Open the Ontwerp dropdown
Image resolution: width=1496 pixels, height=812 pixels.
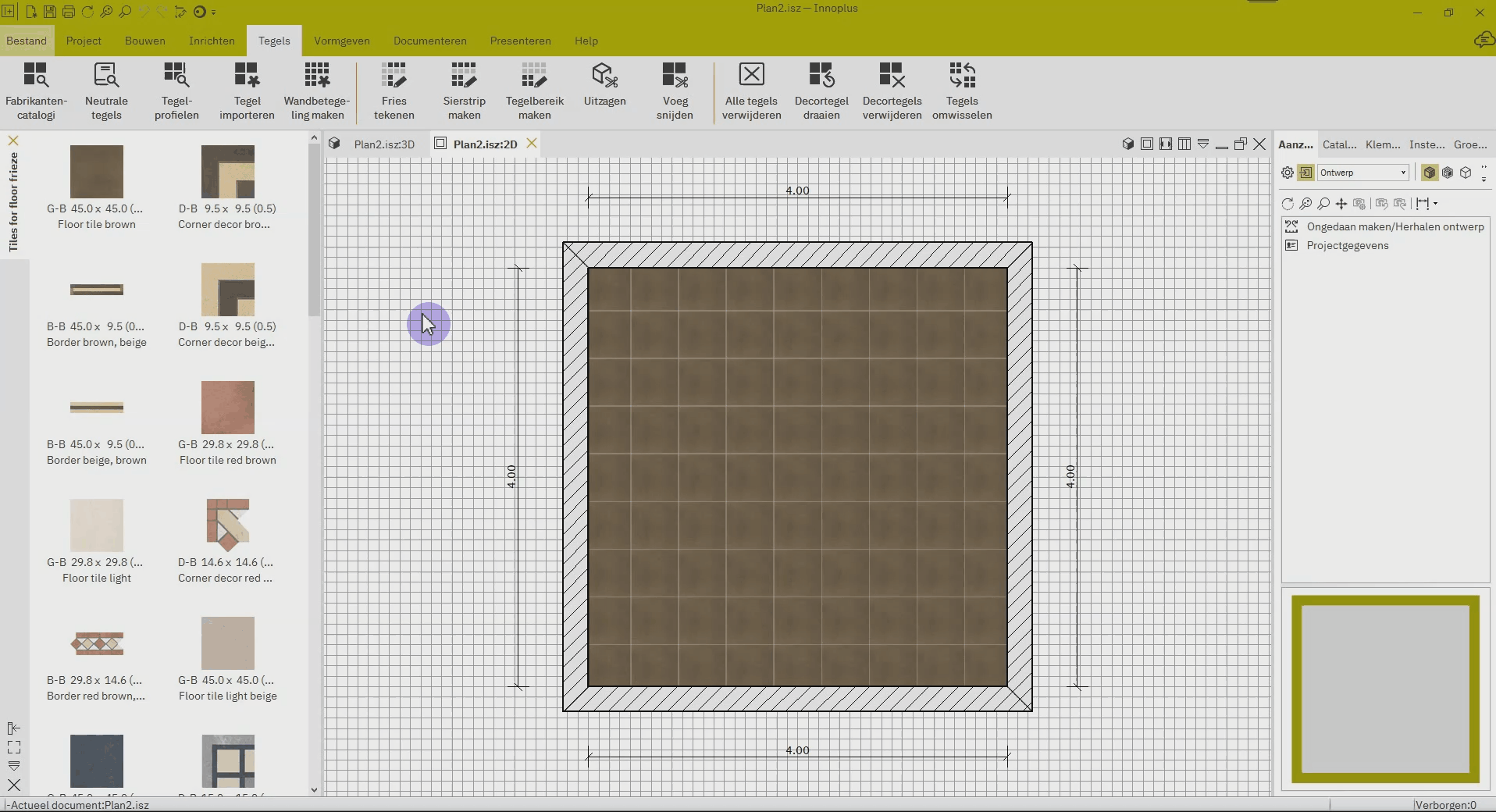pos(1363,173)
